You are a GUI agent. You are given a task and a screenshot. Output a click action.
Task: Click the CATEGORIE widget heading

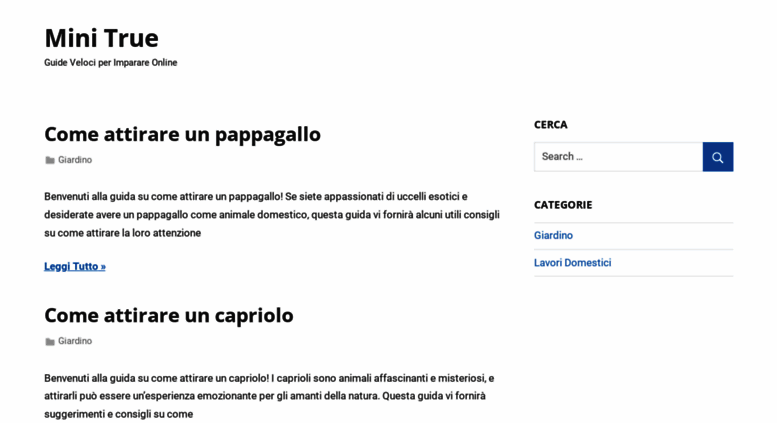click(563, 205)
